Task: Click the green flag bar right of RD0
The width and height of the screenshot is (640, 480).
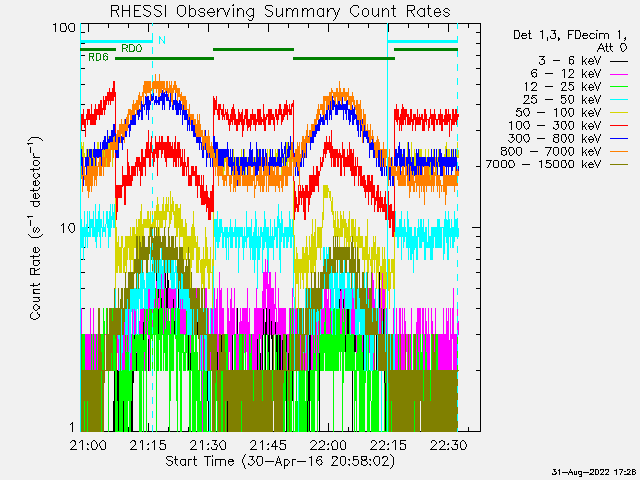Action: [253, 50]
